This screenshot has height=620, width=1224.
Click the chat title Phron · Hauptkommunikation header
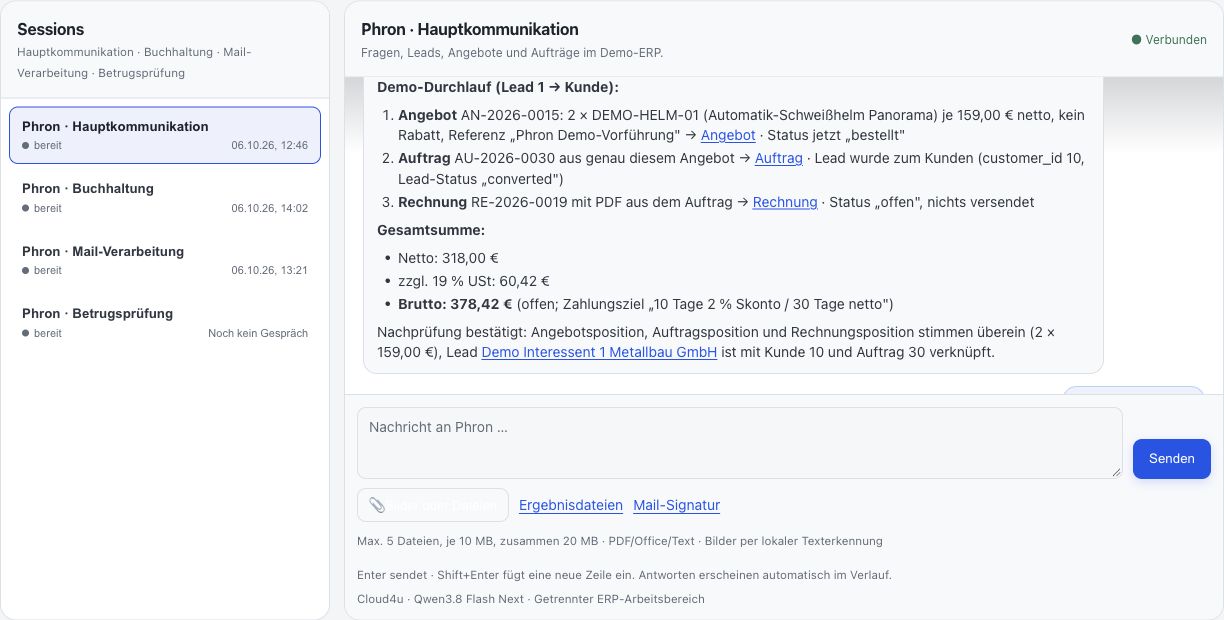tap(470, 29)
